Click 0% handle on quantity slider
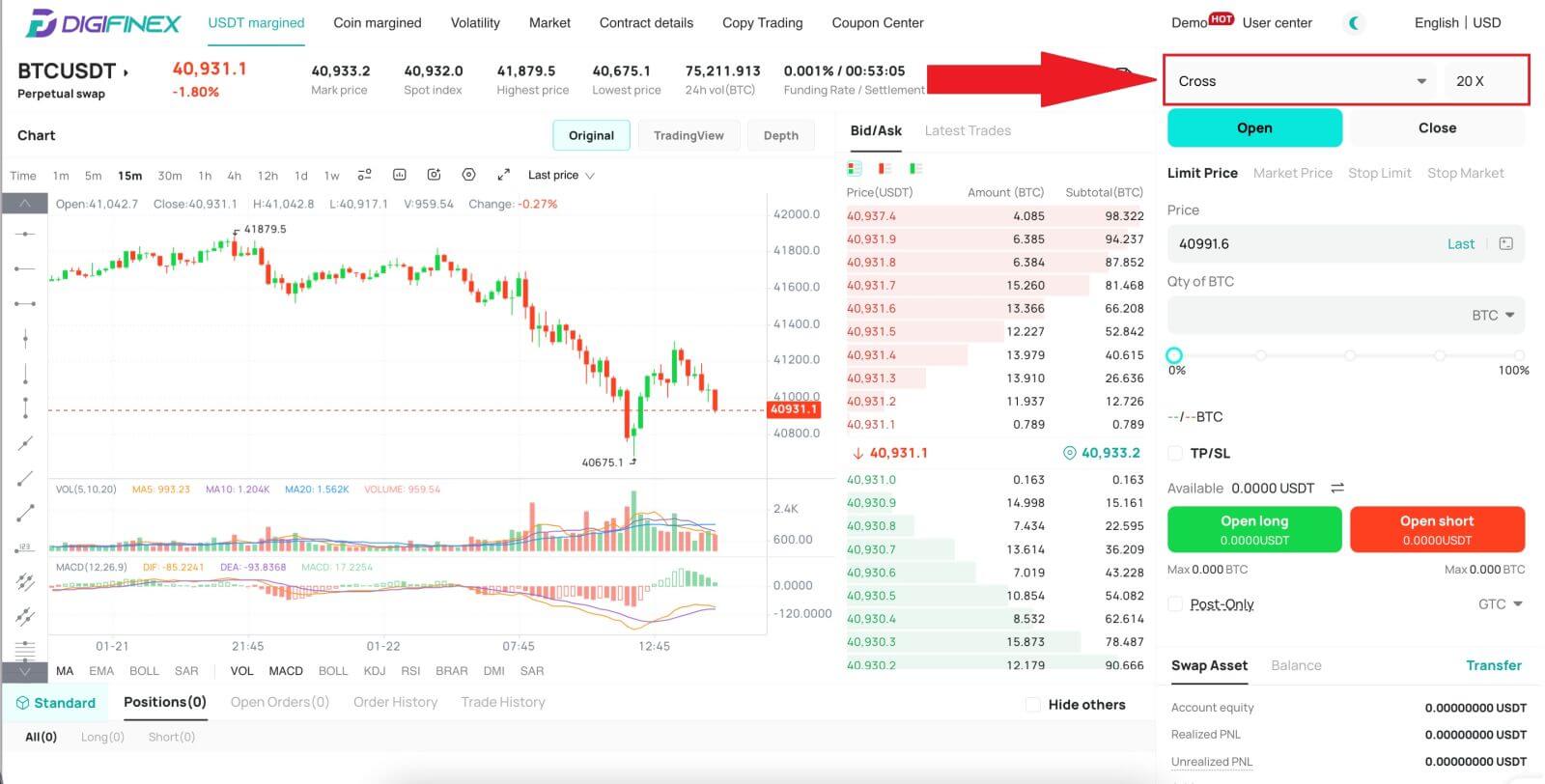This screenshot has height=784, width=1545. click(x=1174, y=355)
